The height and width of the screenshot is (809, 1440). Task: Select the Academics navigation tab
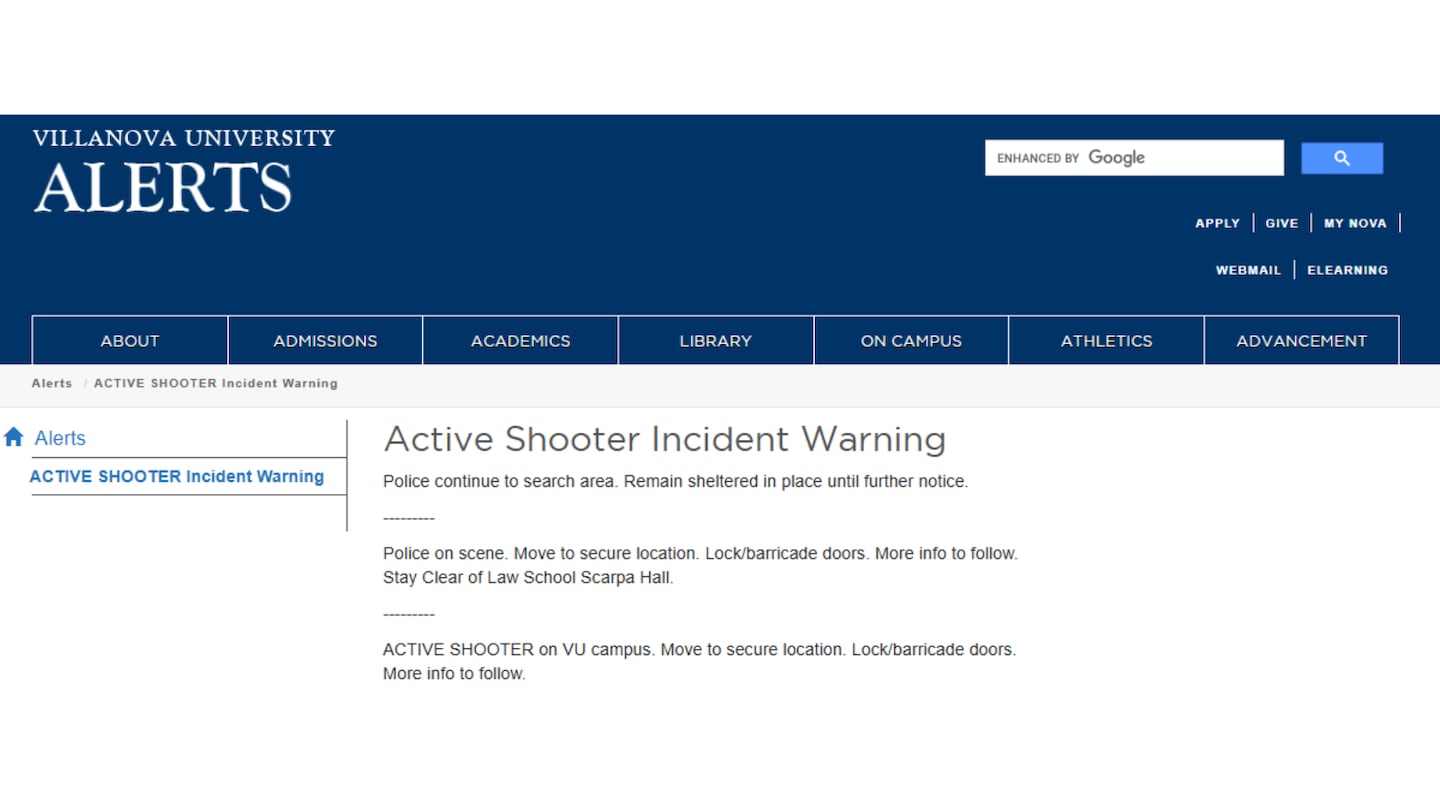tap(520, 341)
